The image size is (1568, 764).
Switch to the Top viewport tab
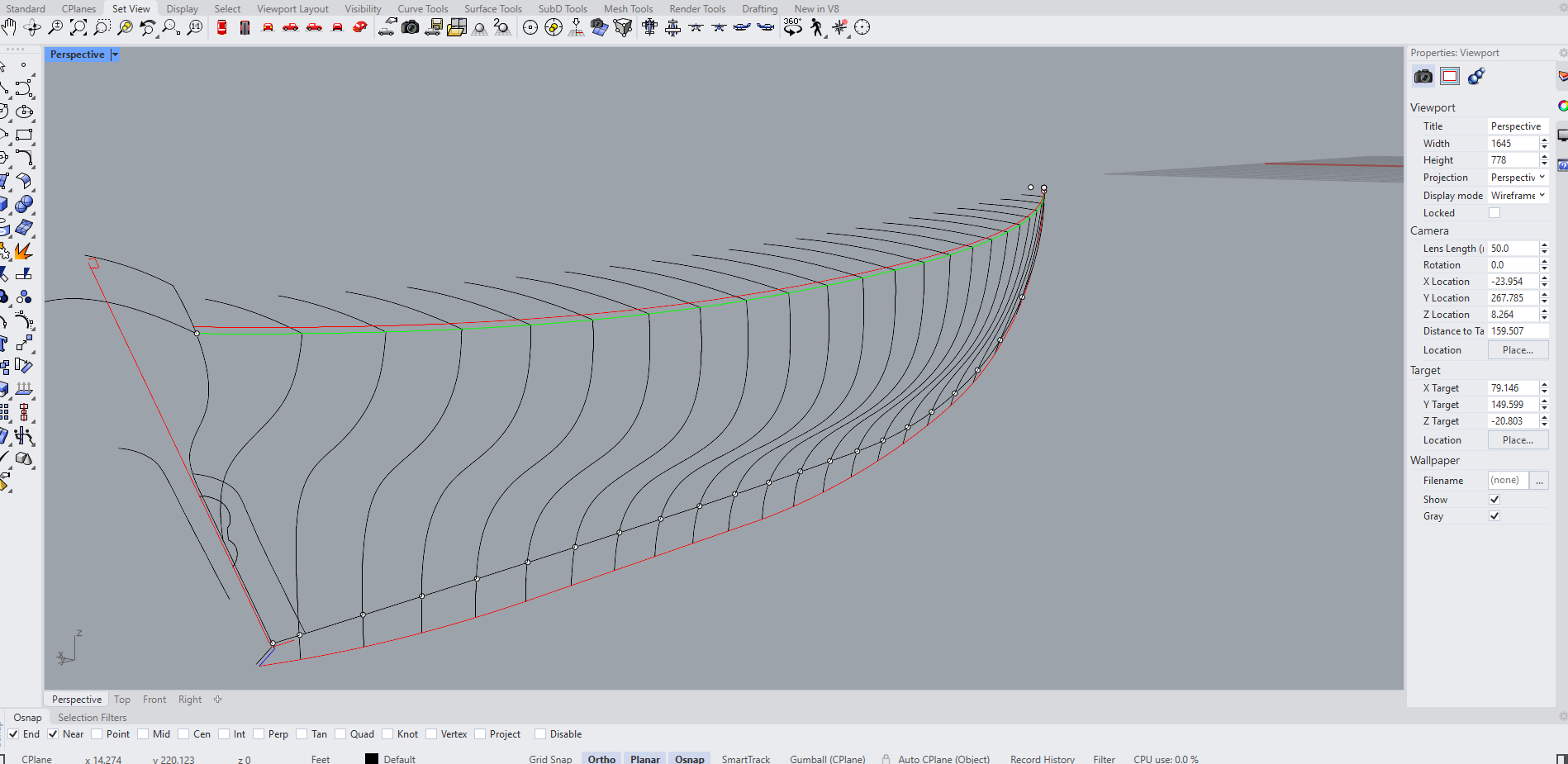tap(122, 700)
